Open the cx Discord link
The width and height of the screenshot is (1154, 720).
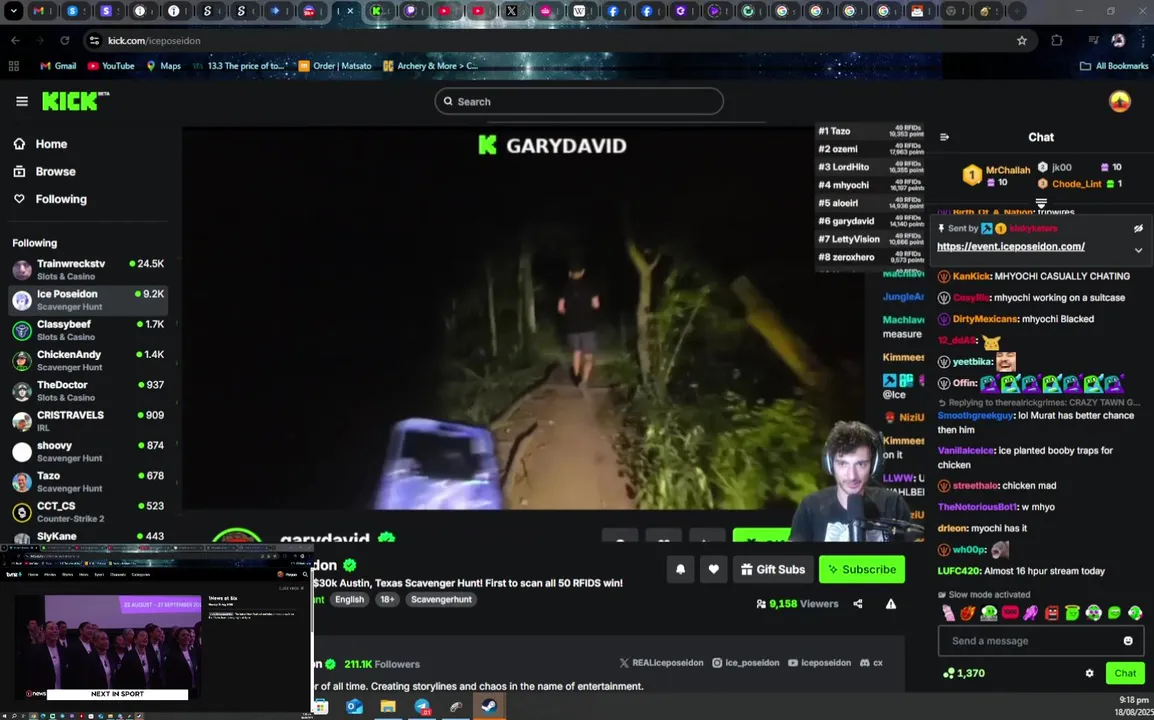(x=871, y=663)
